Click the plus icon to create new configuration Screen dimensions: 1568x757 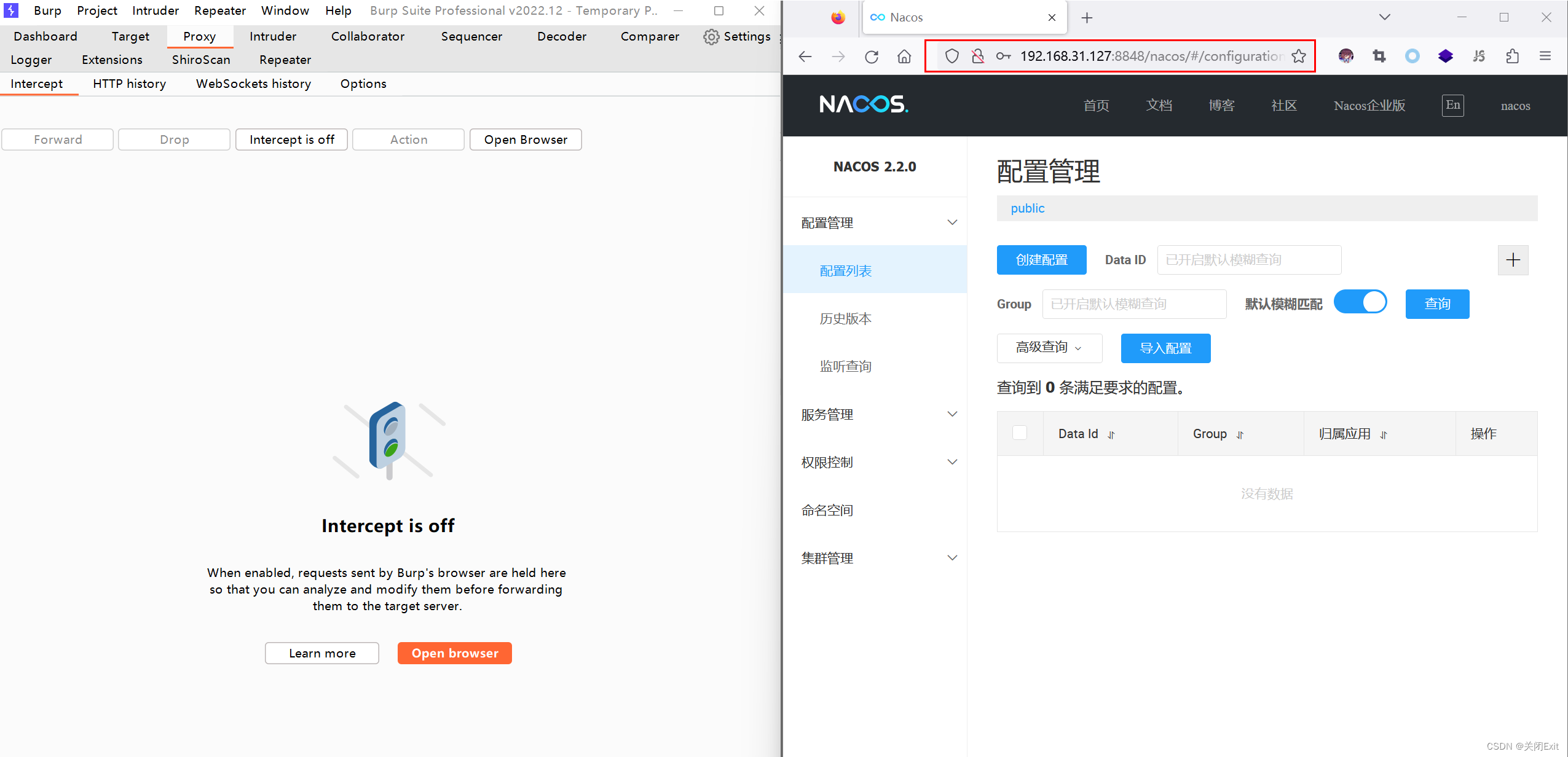[1513, 260]
